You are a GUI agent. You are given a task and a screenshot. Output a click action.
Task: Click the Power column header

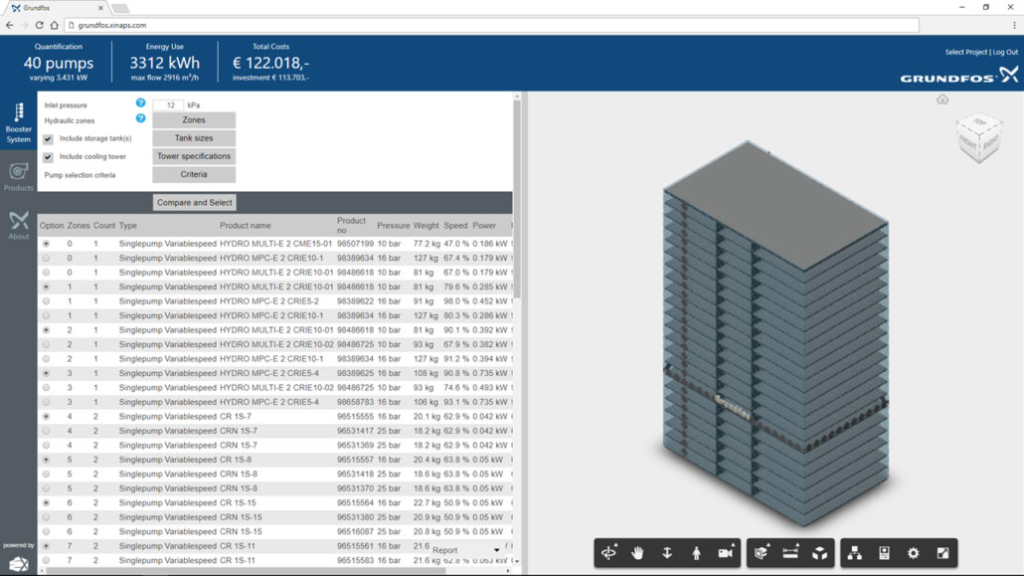(484, 225)
